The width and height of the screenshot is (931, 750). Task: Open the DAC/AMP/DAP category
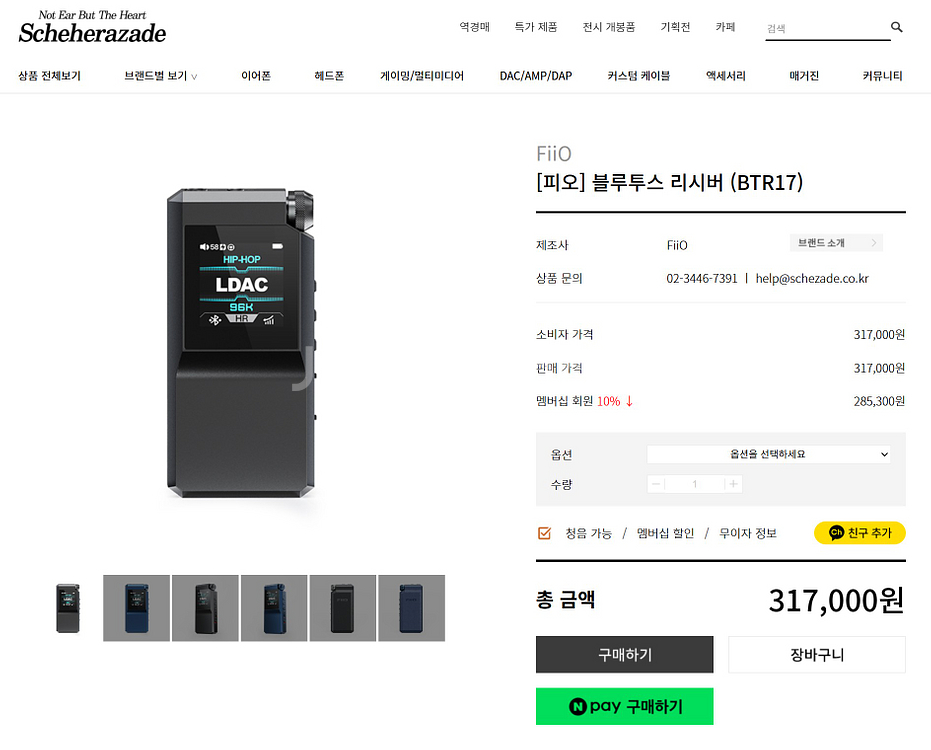(536, 76)
